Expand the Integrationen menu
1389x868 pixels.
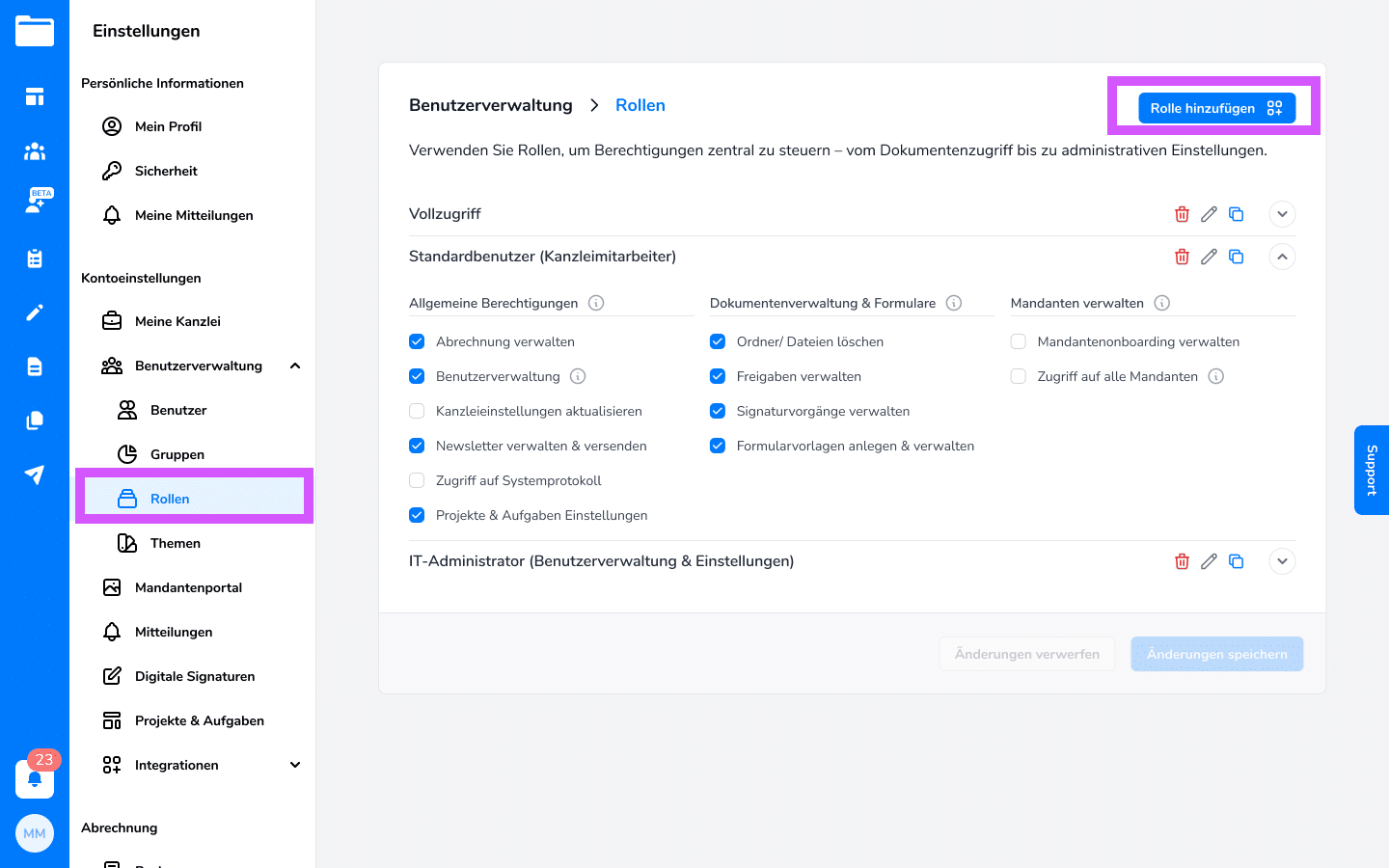pos(295,765)
